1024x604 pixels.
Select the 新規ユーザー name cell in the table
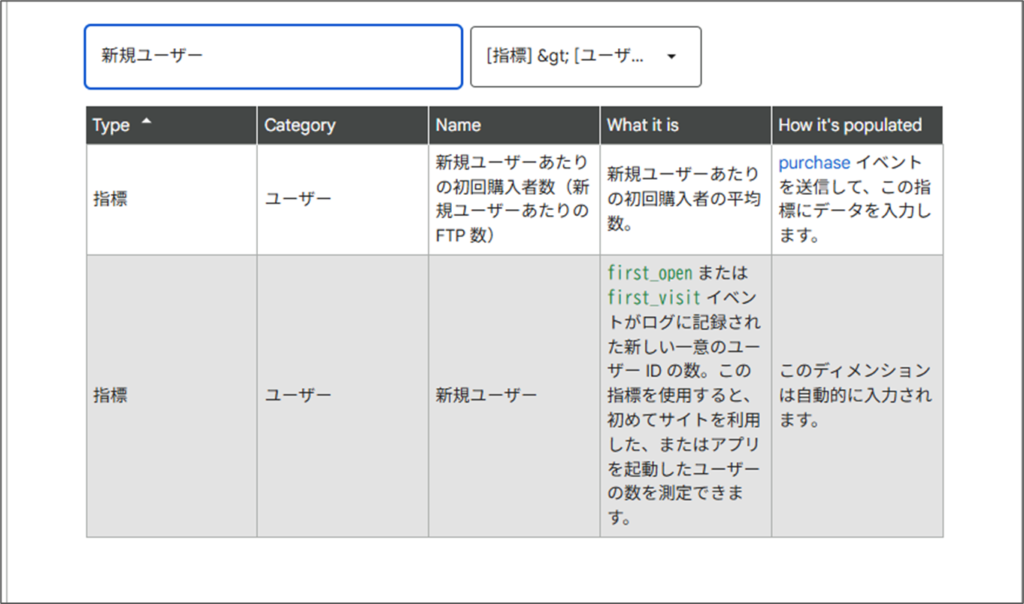pos(486,395)
